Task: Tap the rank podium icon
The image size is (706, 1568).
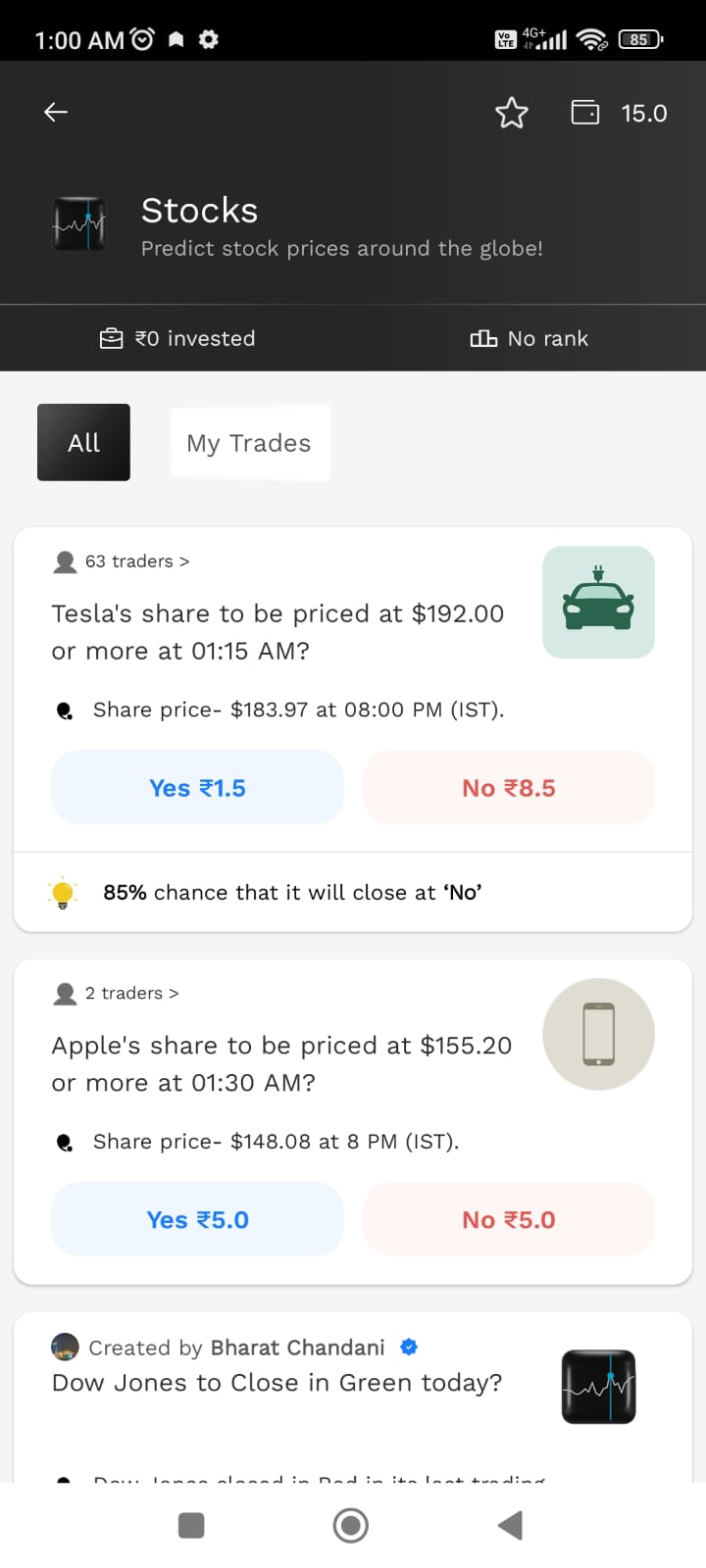Action: 483,339
